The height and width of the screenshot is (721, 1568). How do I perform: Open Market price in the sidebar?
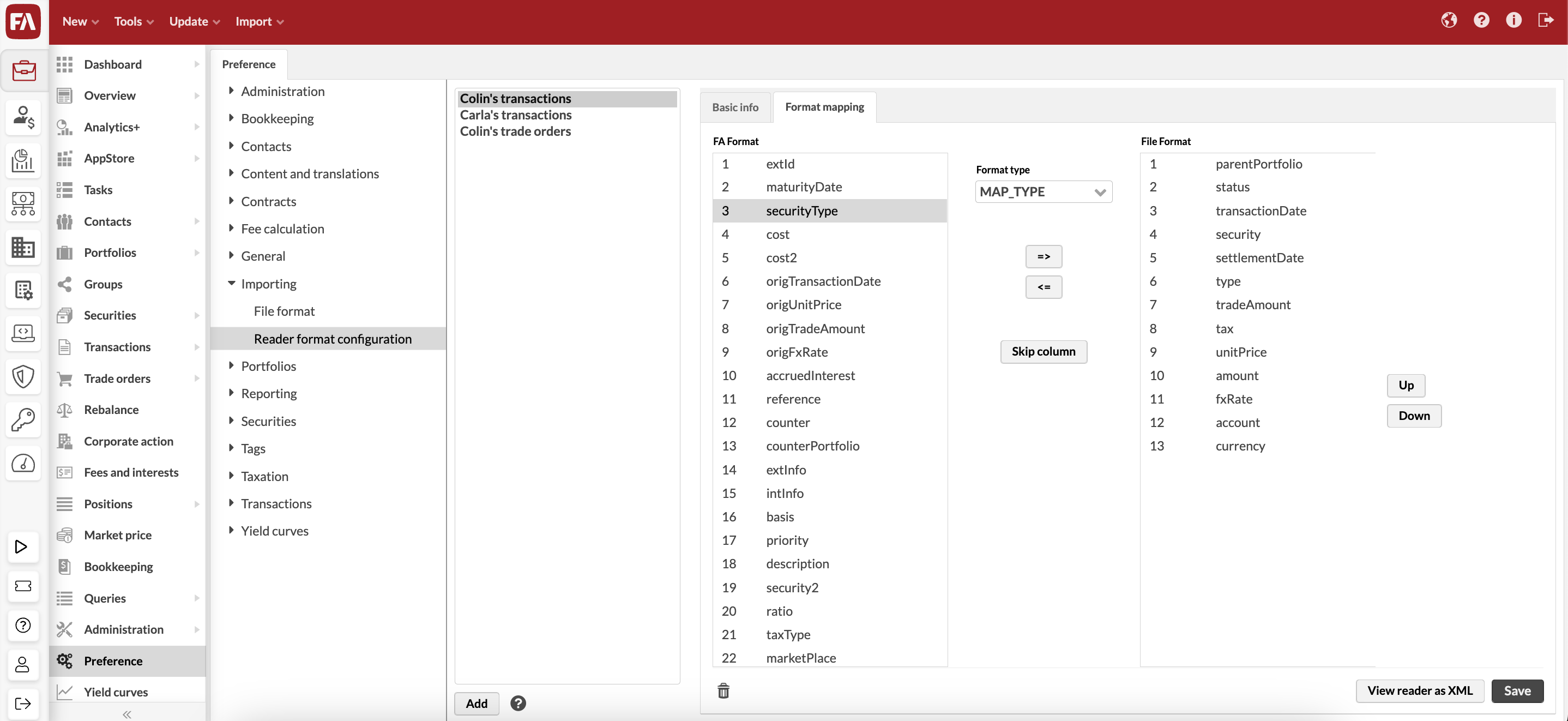coord(128,534)
